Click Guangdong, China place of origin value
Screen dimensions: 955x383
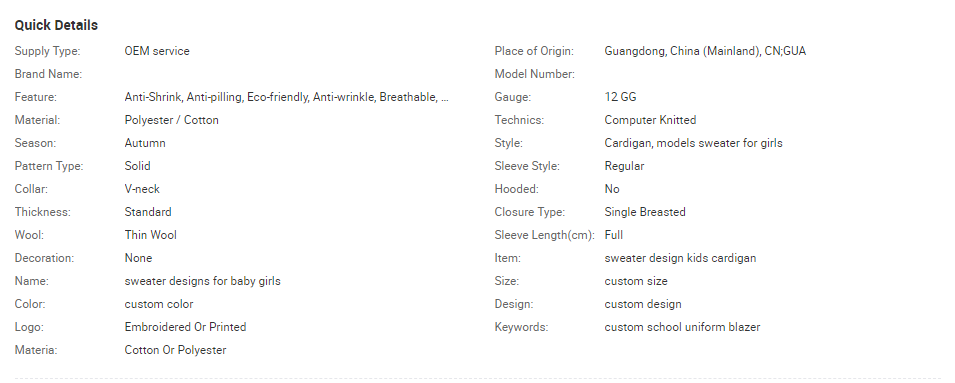705,51
